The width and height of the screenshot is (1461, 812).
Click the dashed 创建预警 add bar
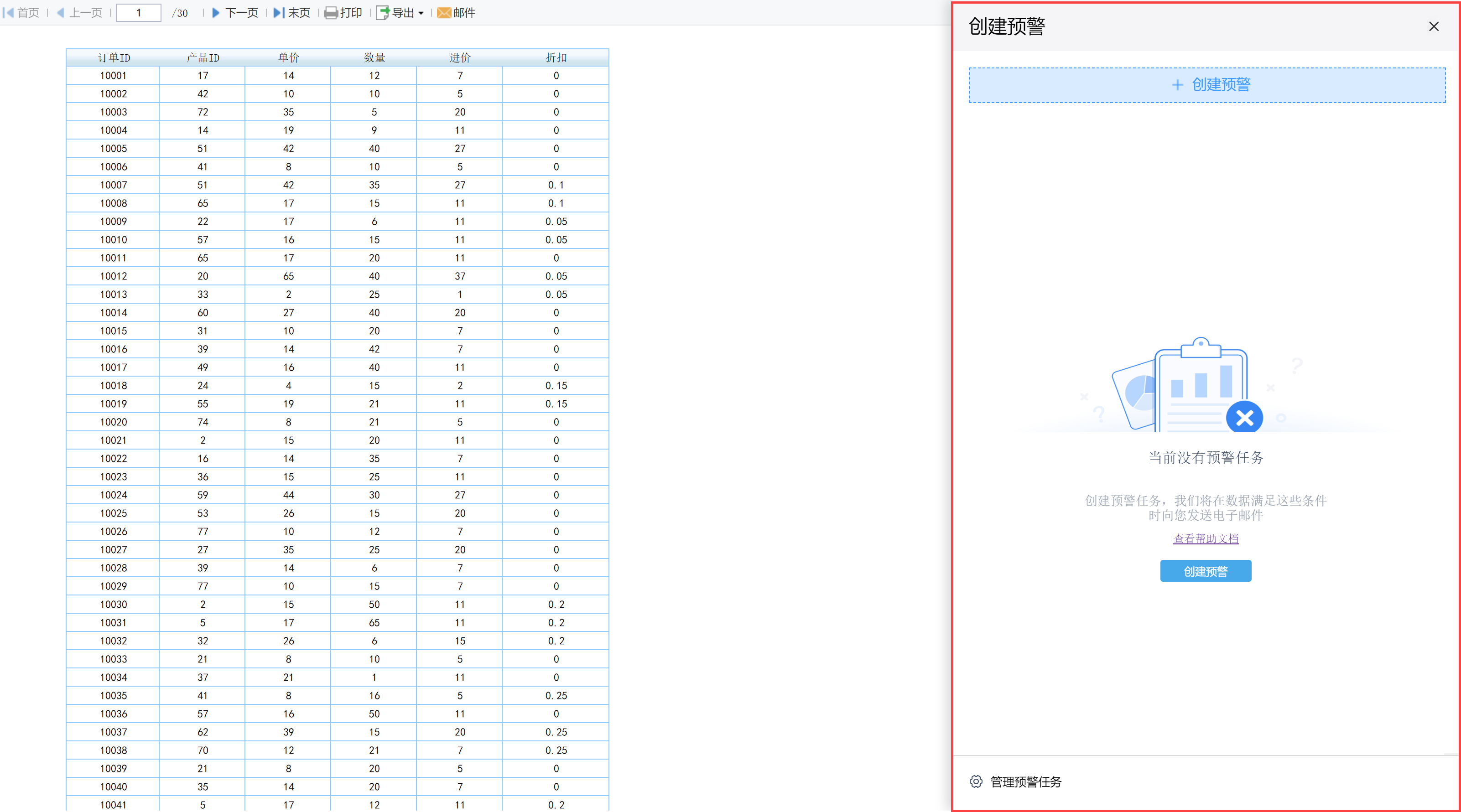pyautogui.click(x=1206, y=85)
